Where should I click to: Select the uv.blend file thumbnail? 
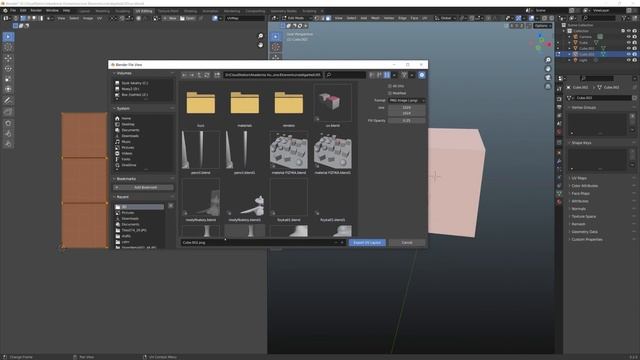(x=333, y=103)
